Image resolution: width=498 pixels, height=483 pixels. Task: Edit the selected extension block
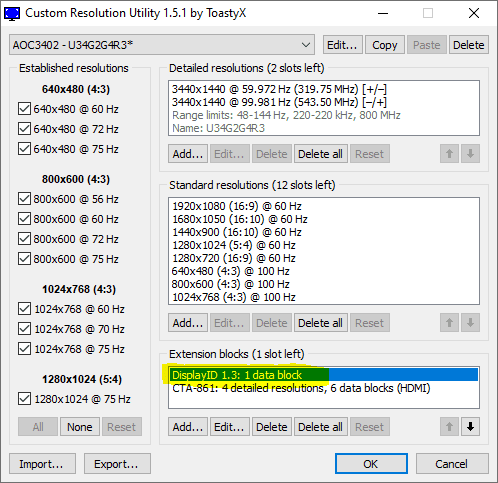pyautogui.click(x=230, y=426)
